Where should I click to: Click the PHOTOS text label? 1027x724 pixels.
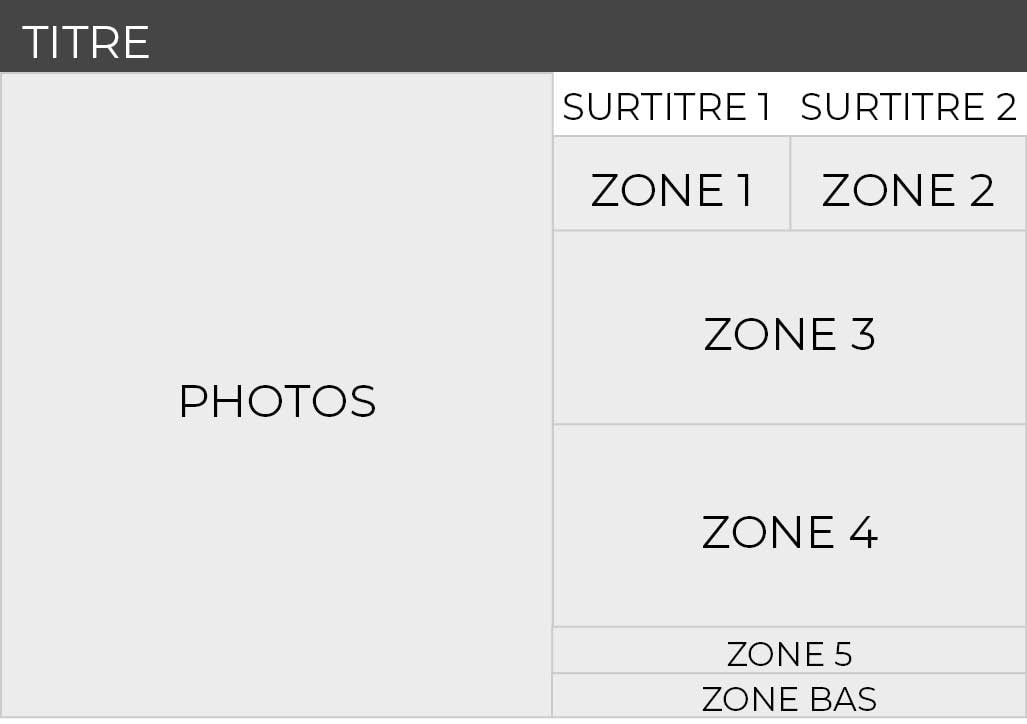pos(278,401)
